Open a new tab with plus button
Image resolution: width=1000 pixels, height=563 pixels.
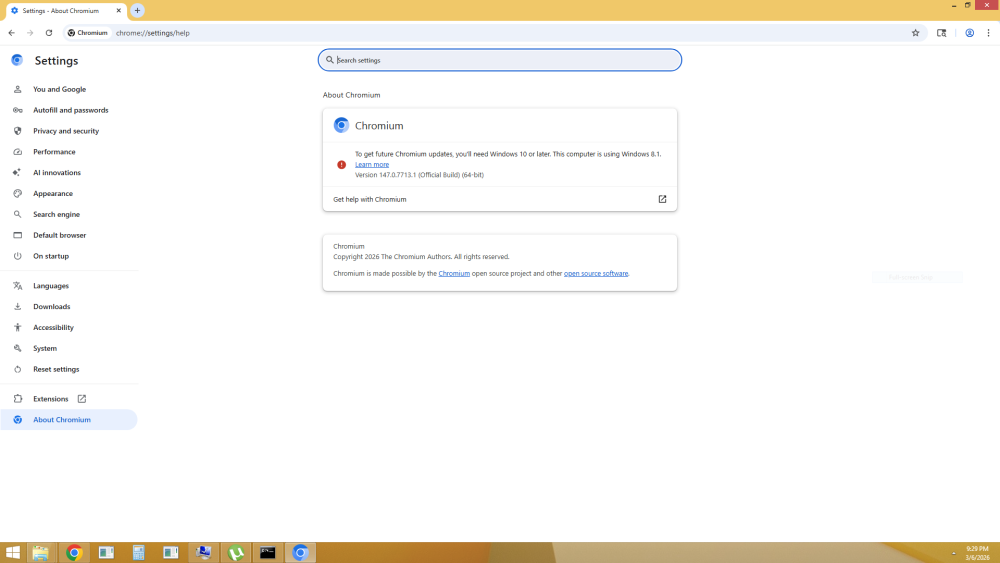point(137,11)
